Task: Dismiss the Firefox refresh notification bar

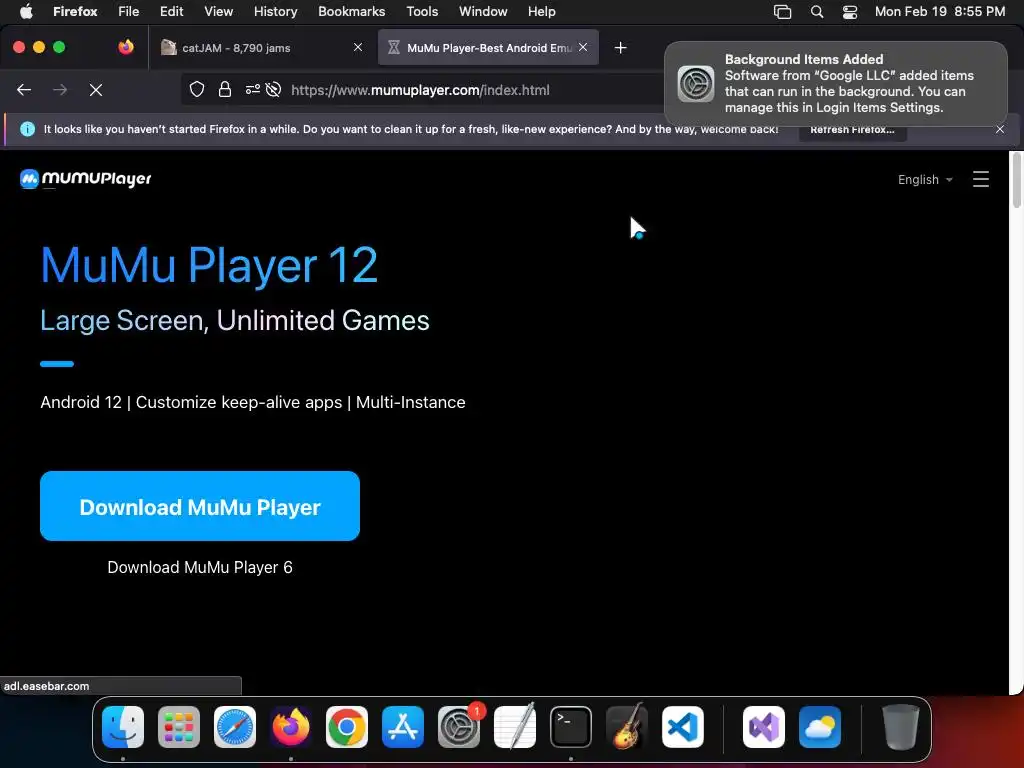Action: [1000, 129]
